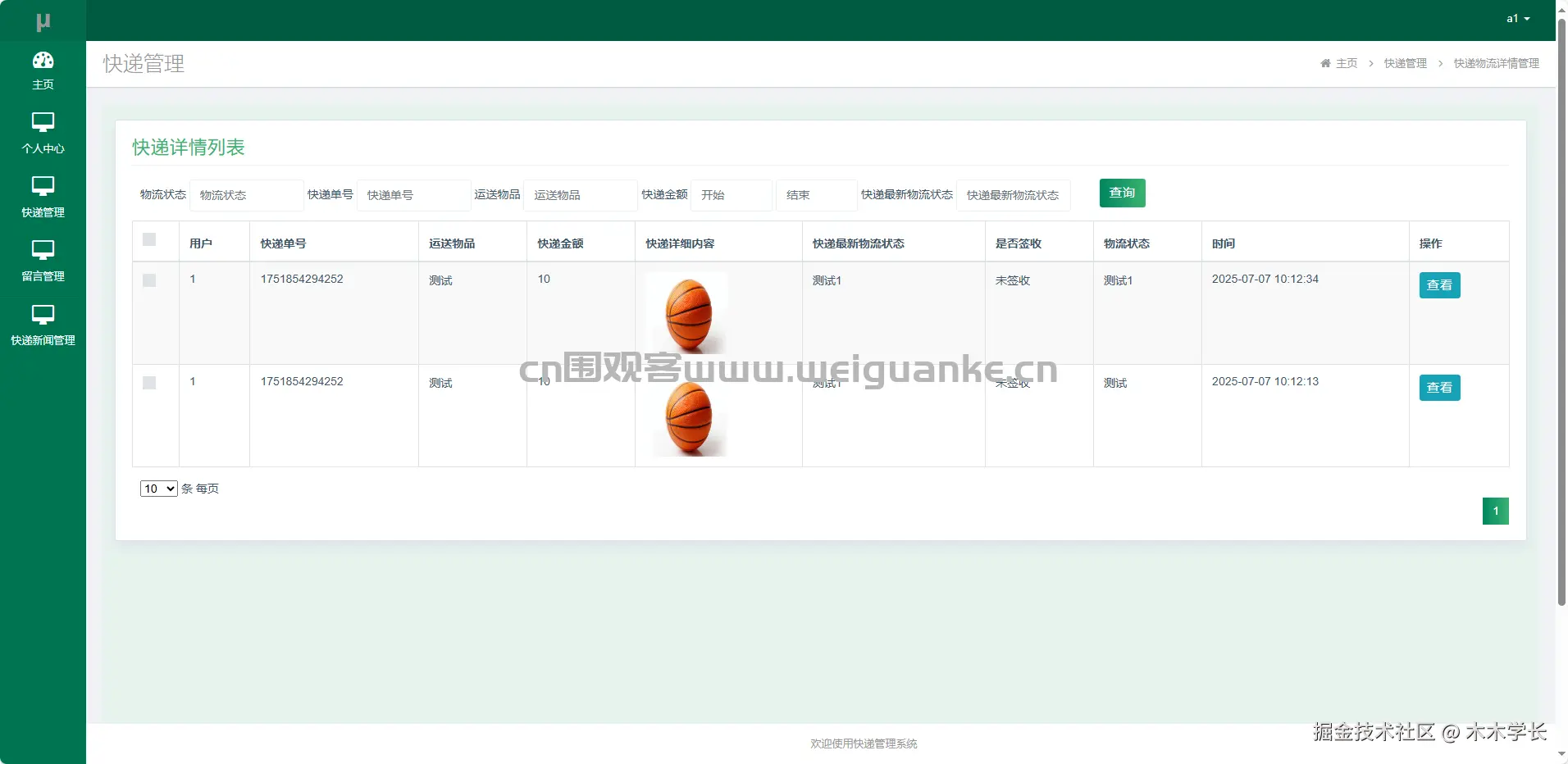Open the rows-per-page 10 dropdown
This screenshot has height=764, width=1568.
click(x=158, y=489)
